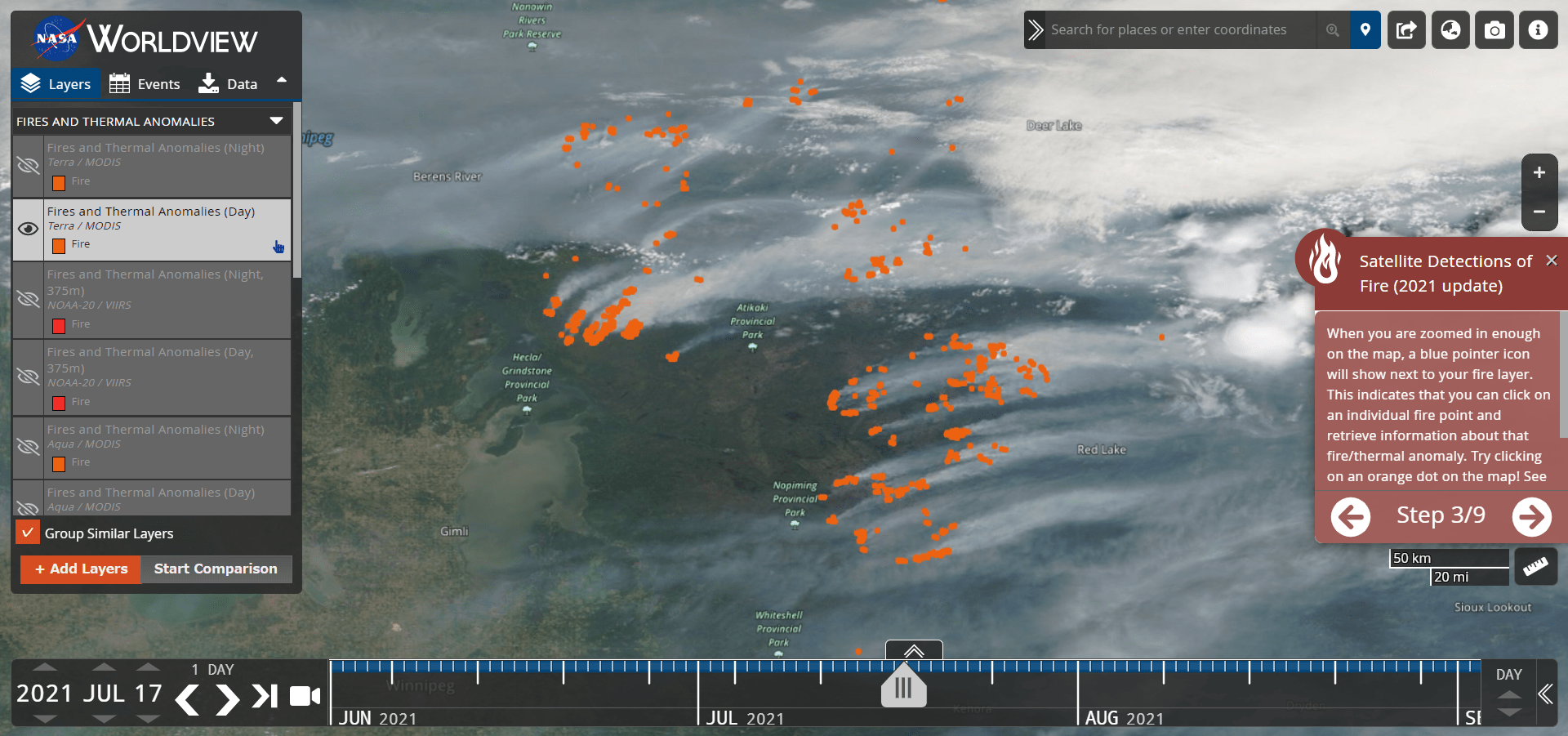Show NOAA-20 VIIRS Night 375m fires layer
Image resolution: width=1568 pixels, height=736 pixels.
(29, 299)
